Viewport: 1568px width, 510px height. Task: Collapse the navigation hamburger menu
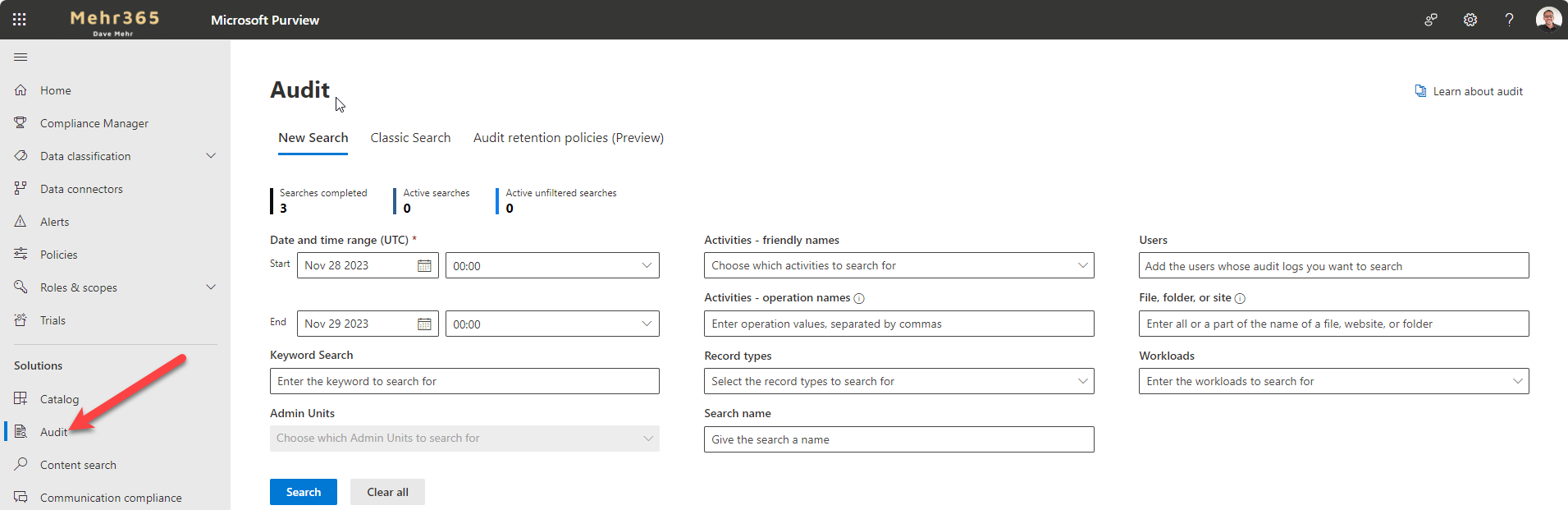(x=21, y=57)
